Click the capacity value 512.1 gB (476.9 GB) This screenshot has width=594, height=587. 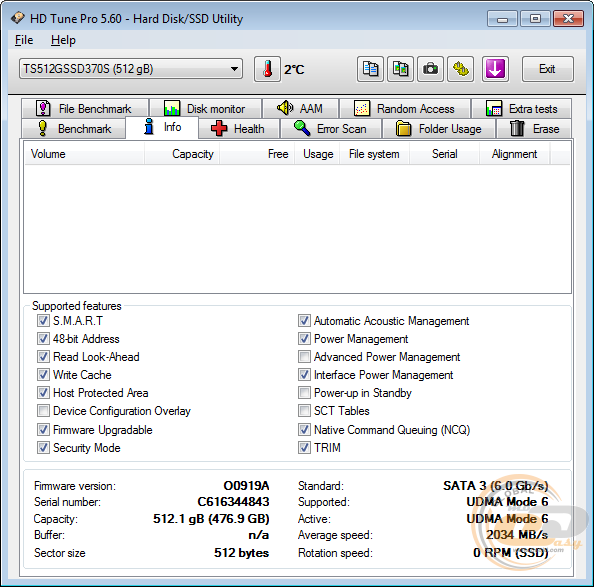pyautogui.click(x=211, y=518)
